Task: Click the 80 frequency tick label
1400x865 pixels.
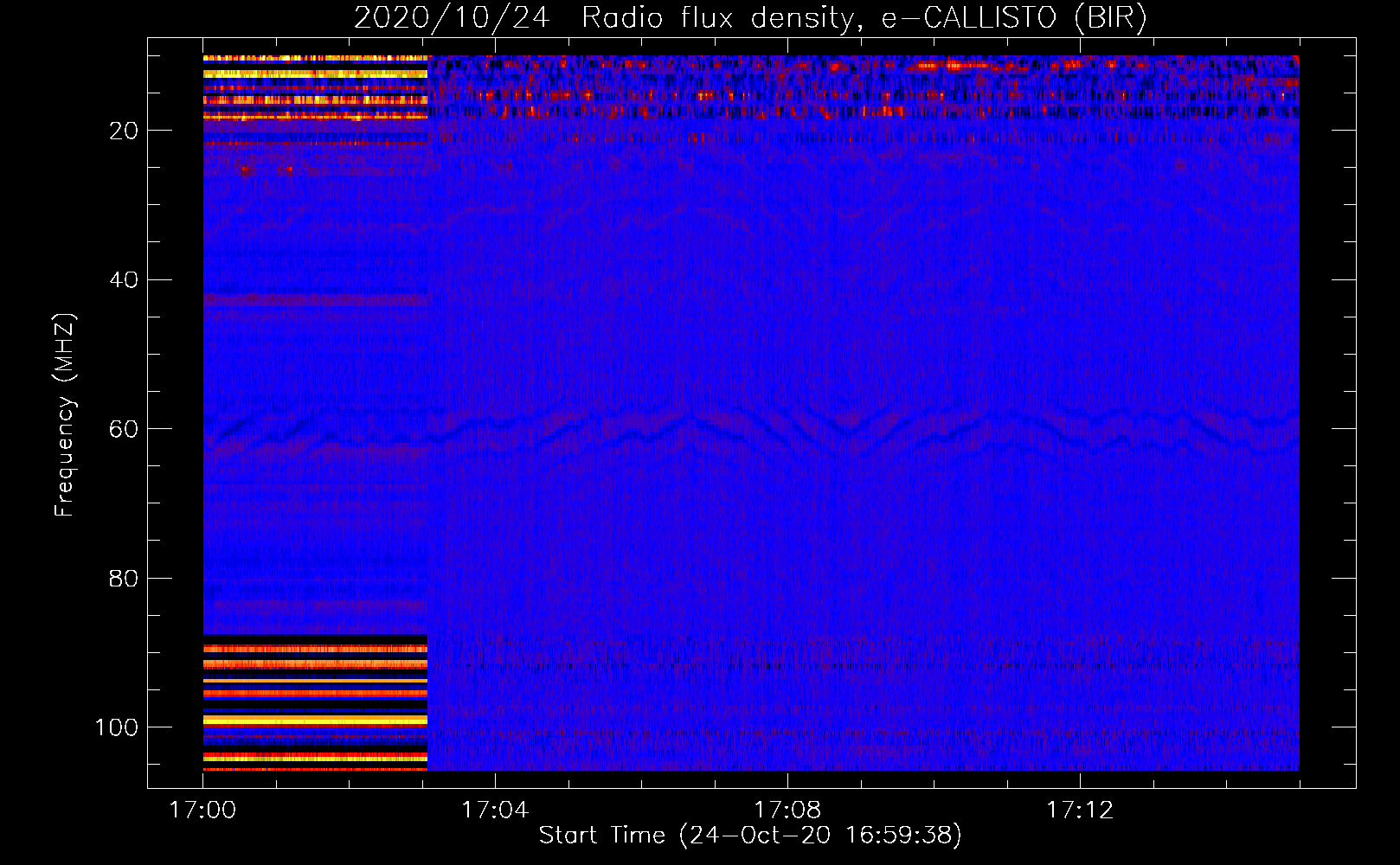Action: (124, 579)
